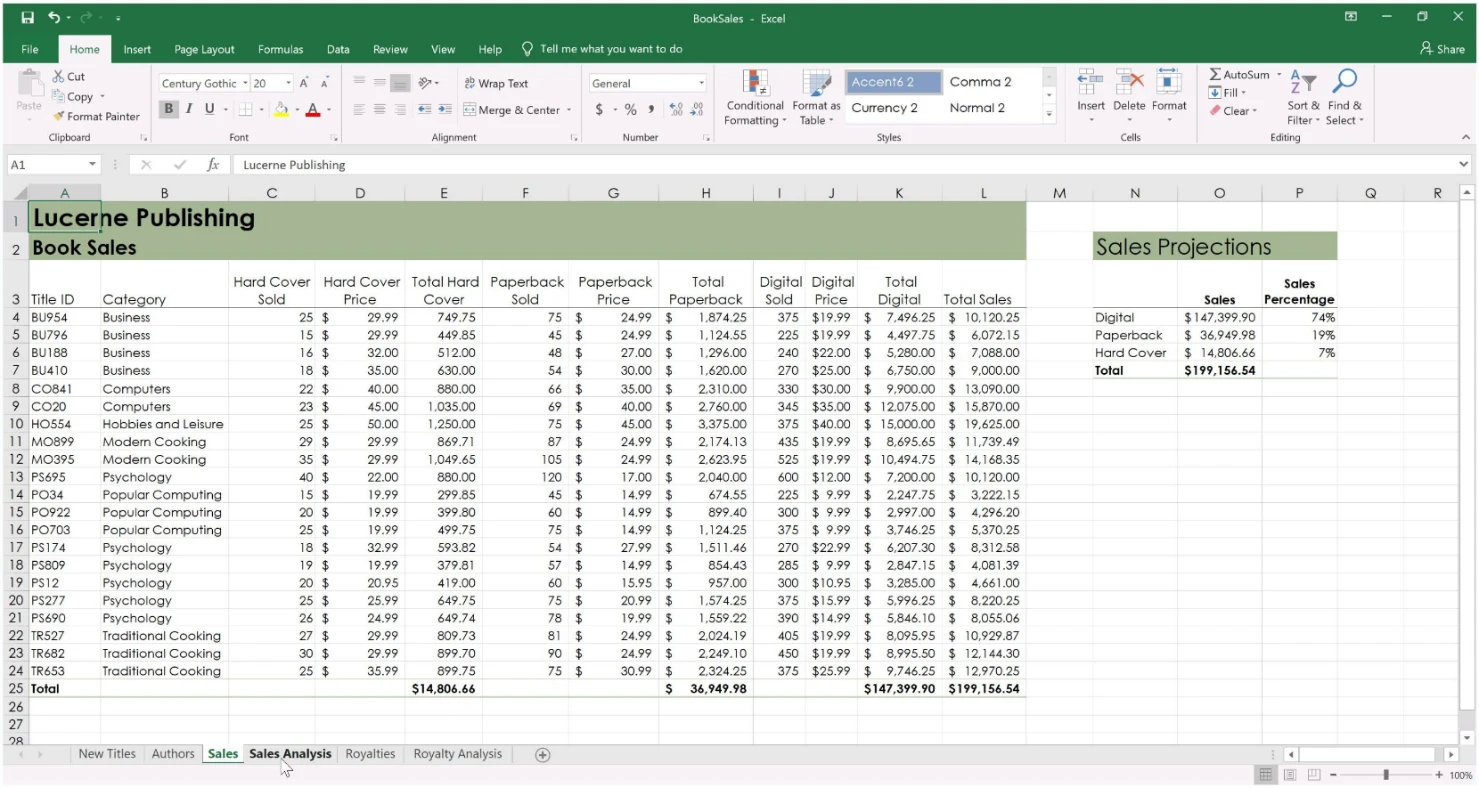
Task: Click the insert function fx icon
Action: click(213, 165)
